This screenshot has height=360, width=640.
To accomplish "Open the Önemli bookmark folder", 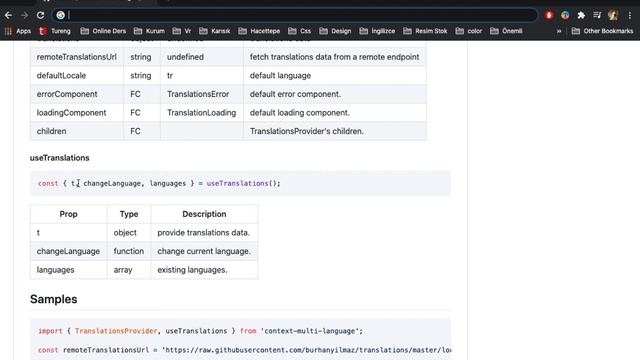I will [506, 31].
